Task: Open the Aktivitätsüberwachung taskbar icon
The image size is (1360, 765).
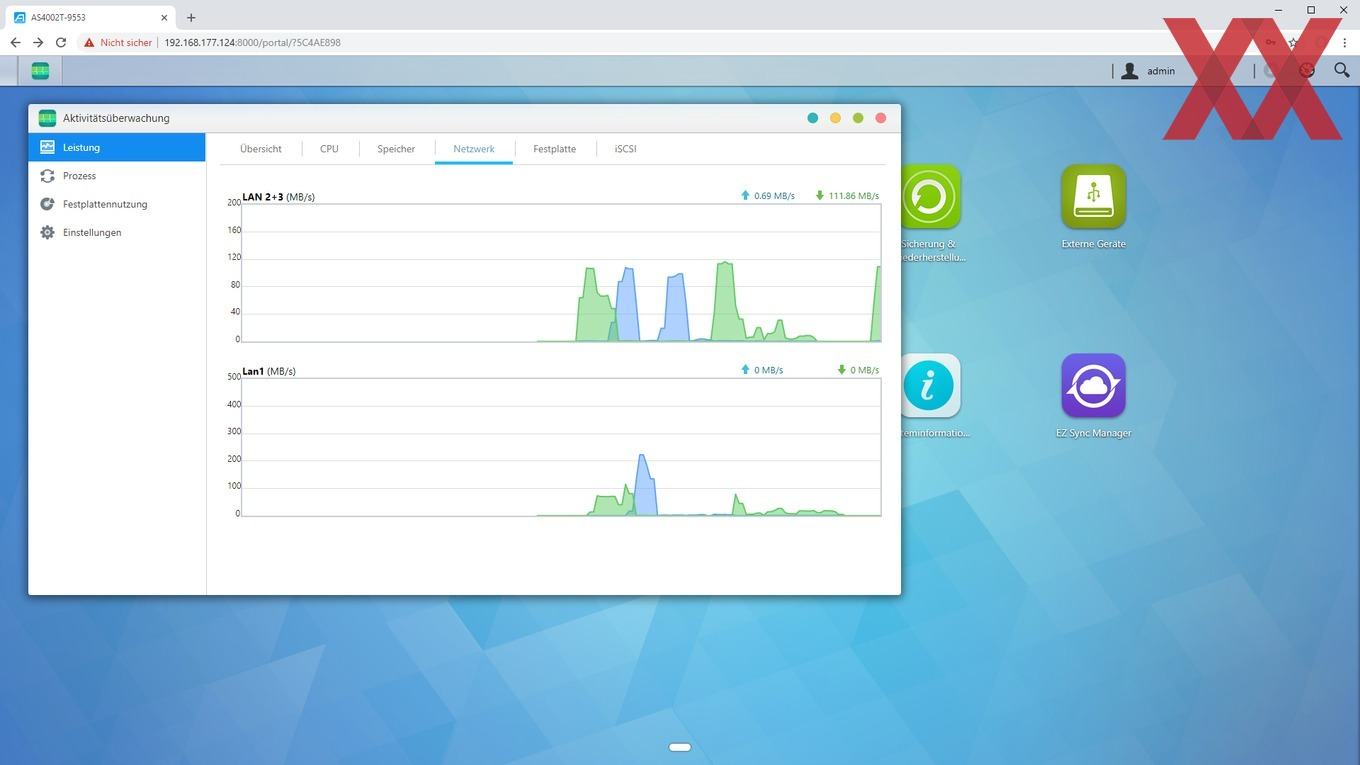Action: (40, 71)
